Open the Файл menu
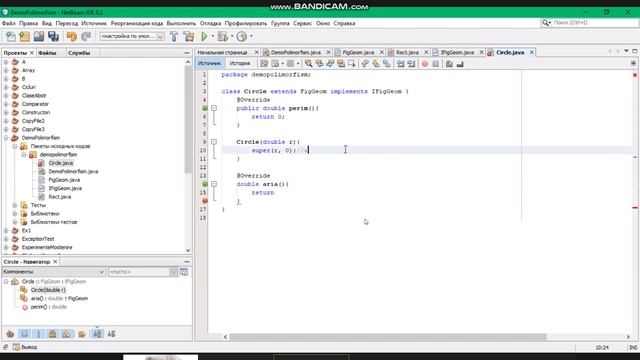 pyautogui.click(x=9, y=23)
